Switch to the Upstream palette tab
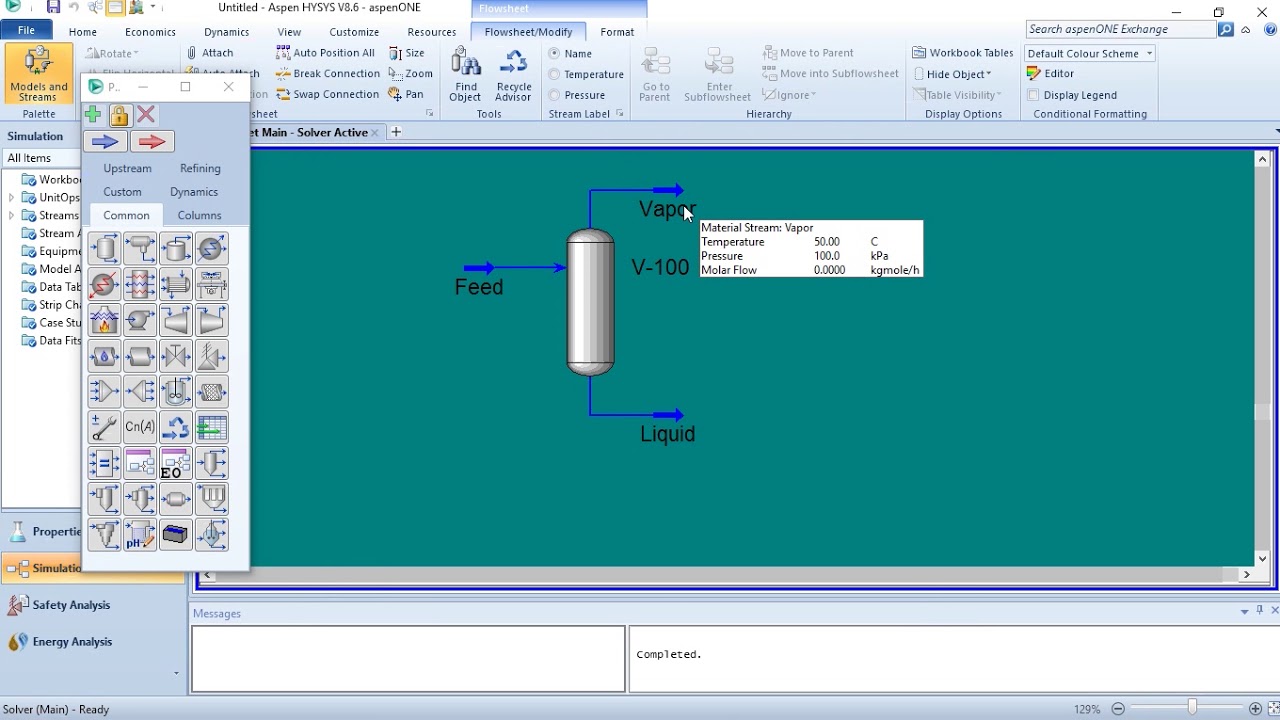This screenshot has width=1280, height=720. coord(127,168)
